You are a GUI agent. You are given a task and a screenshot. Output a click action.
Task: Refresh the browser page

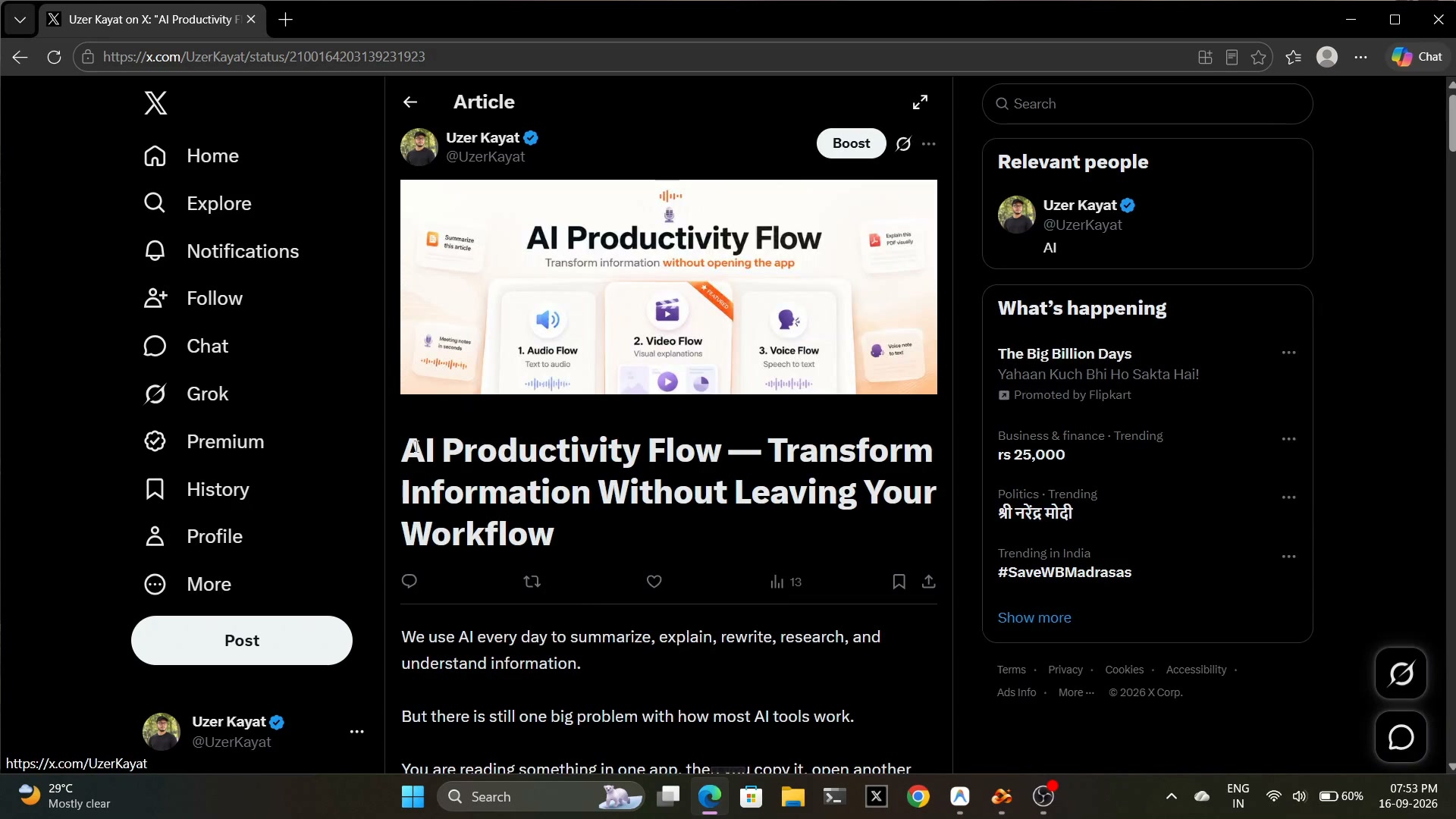coord(54,57)
